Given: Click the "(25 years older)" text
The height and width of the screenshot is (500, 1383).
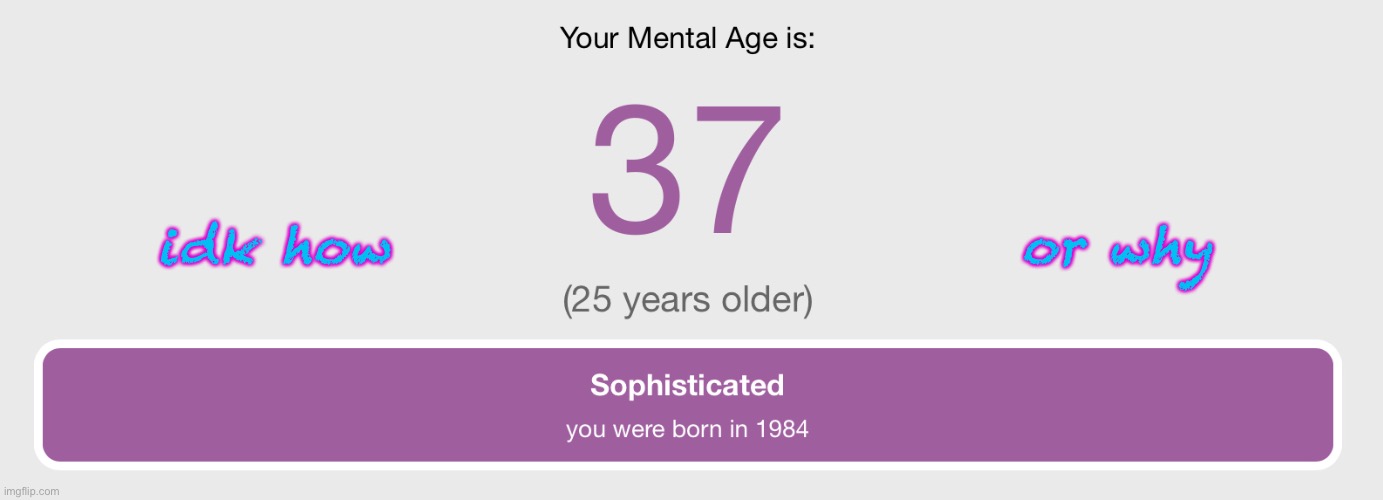Looking at the screenshot, I should point(687,299).
